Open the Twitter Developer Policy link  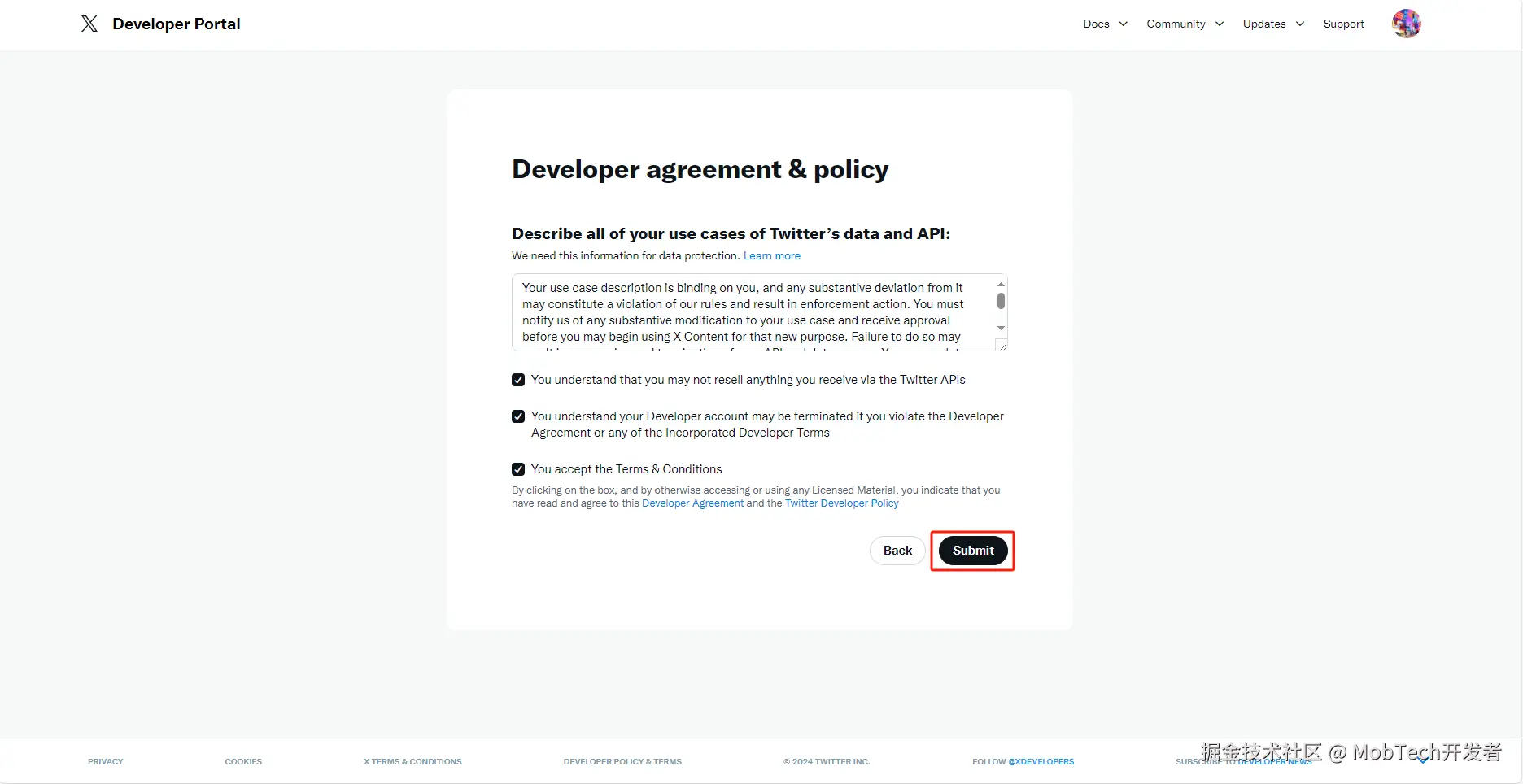pos(841,503)
